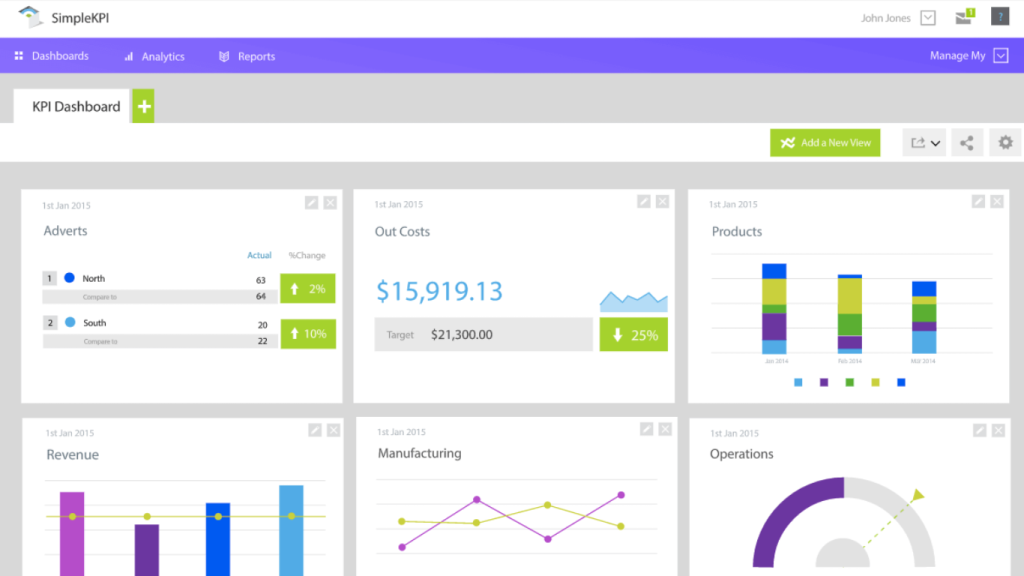1024x576 pixels.
Task: Close the Manufacturing widget
Action: pos(664,429)
